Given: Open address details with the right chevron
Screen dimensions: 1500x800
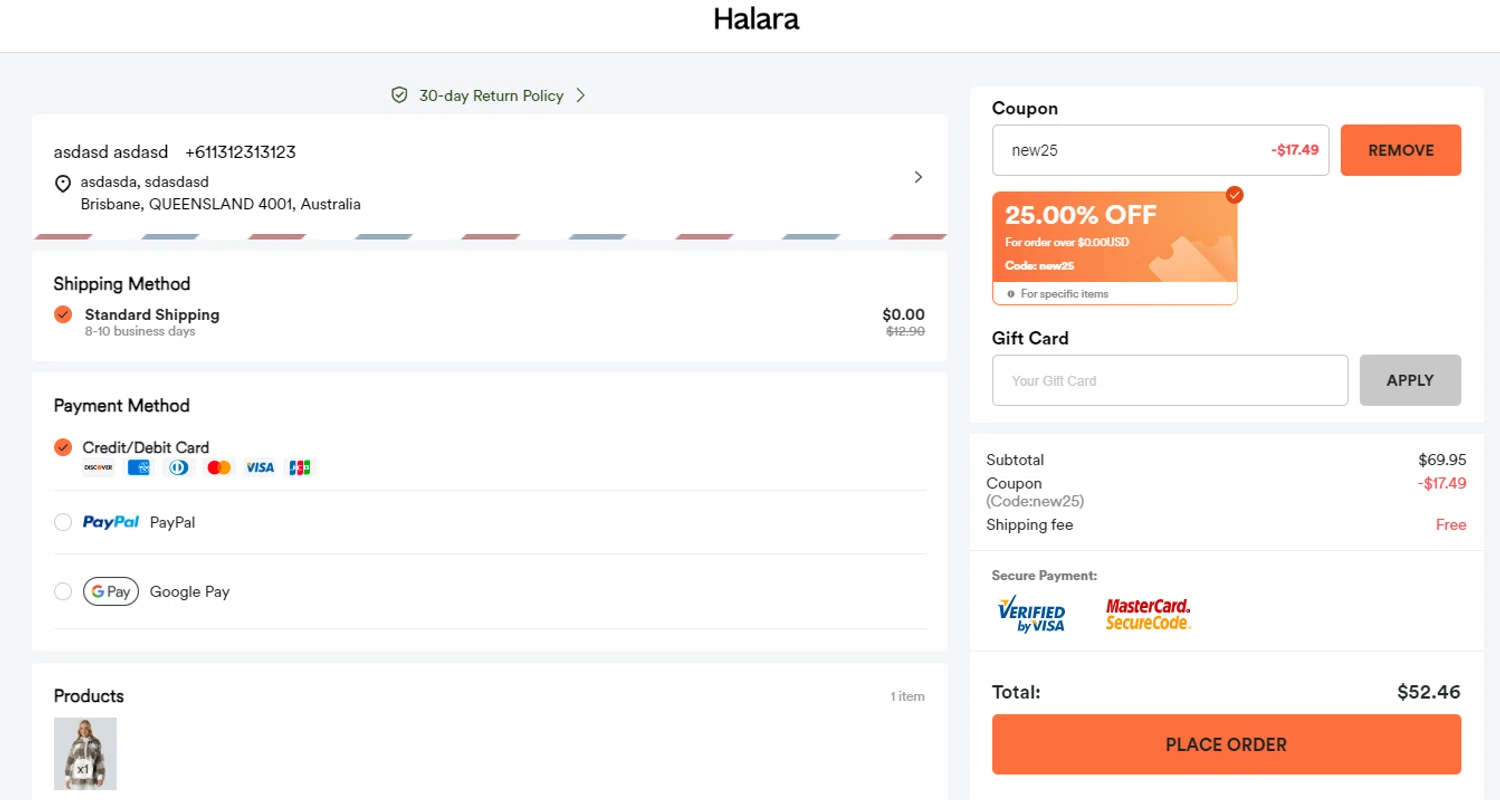Looking at the screenshot, I should 918,177.
